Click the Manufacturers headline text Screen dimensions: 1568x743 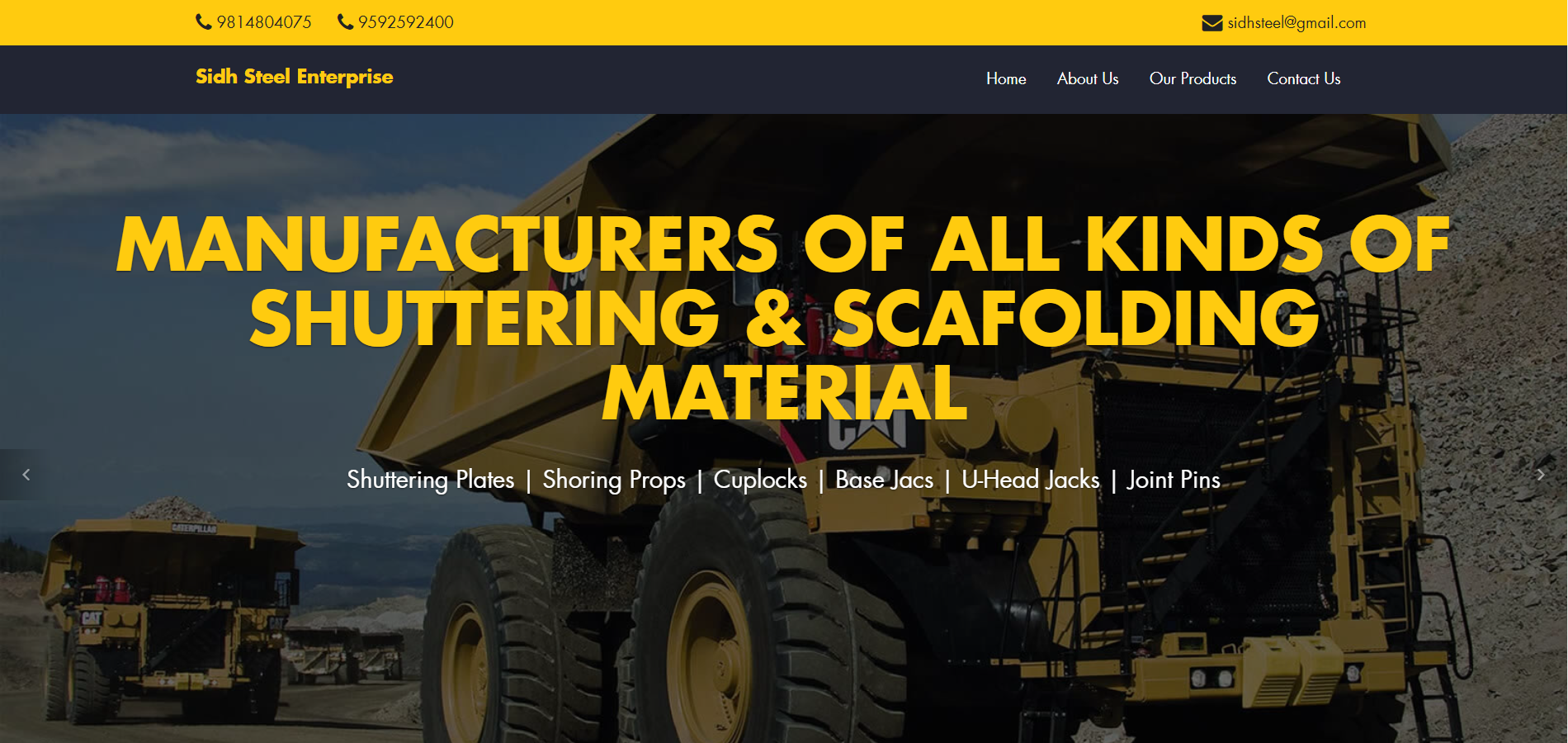click(783, 318)
